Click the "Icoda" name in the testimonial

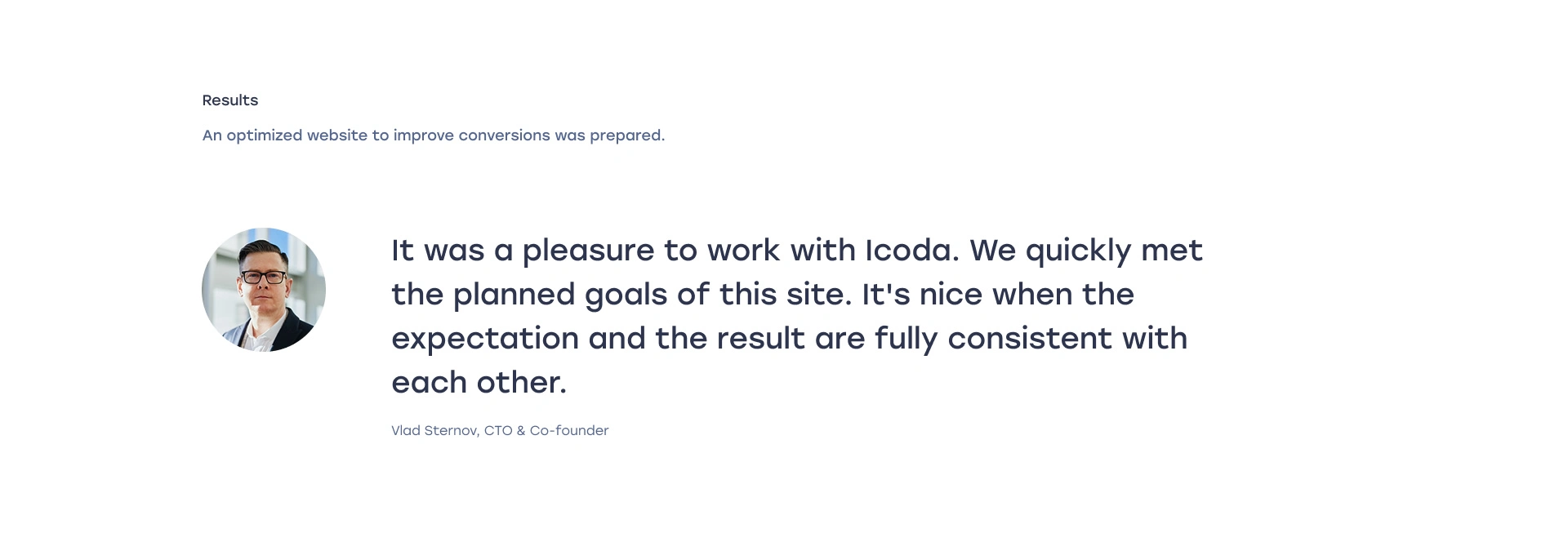(x=911, y=251)
